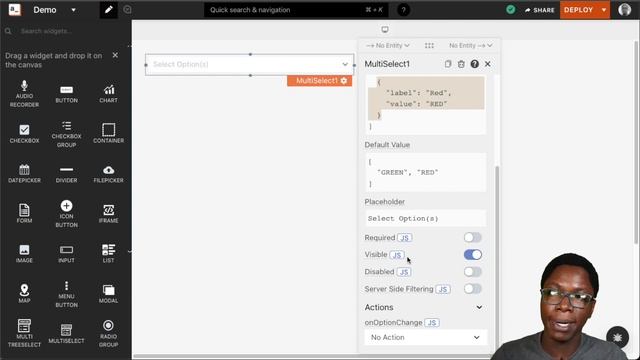Choose the Datepicker widget

click(x=24, y=173)
